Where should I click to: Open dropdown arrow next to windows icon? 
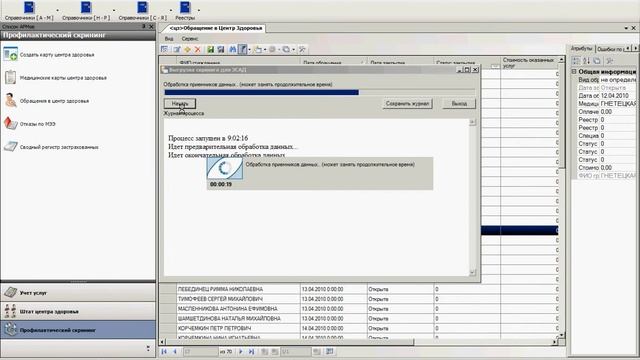(293, 50)
